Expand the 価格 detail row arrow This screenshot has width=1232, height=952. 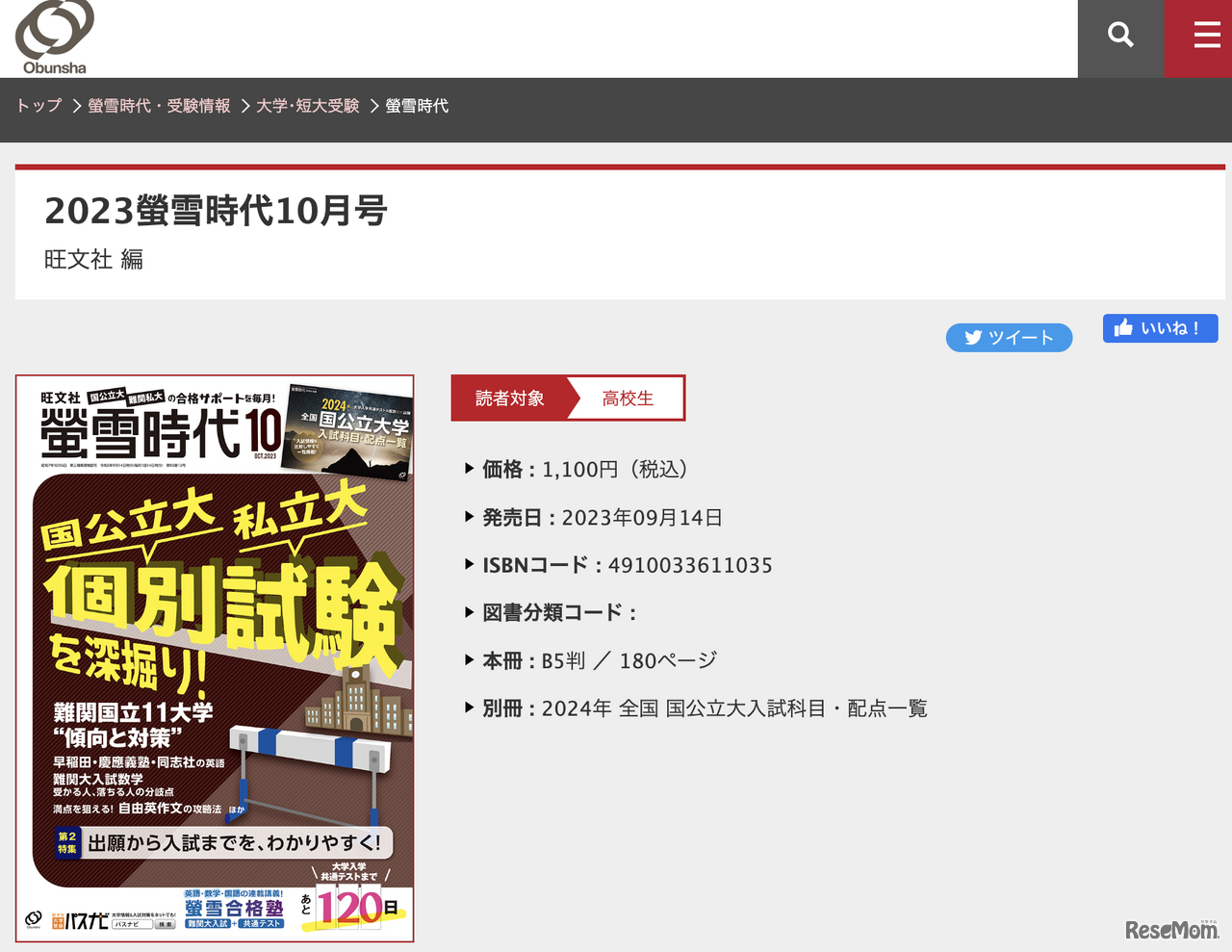click(x=467, y=469)
